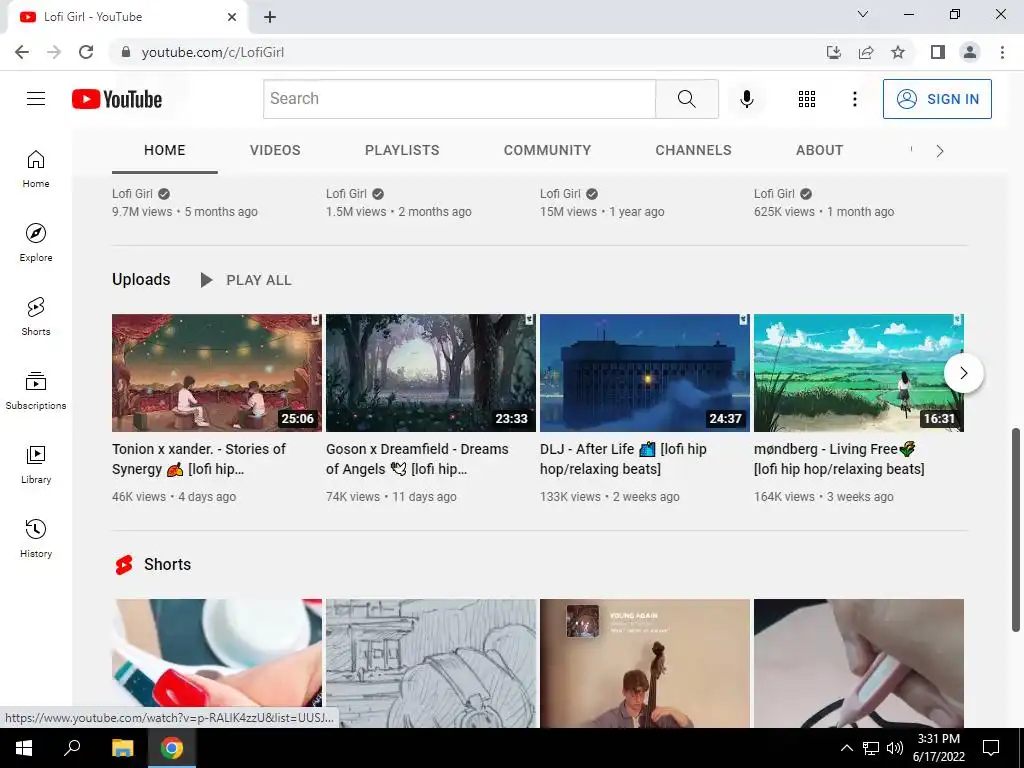Viewport: 1024px width, 768px height.
Task: Play the Tonion x xander thumbnail 25:06
Action: pyautogui.click(x=217, y=373)
